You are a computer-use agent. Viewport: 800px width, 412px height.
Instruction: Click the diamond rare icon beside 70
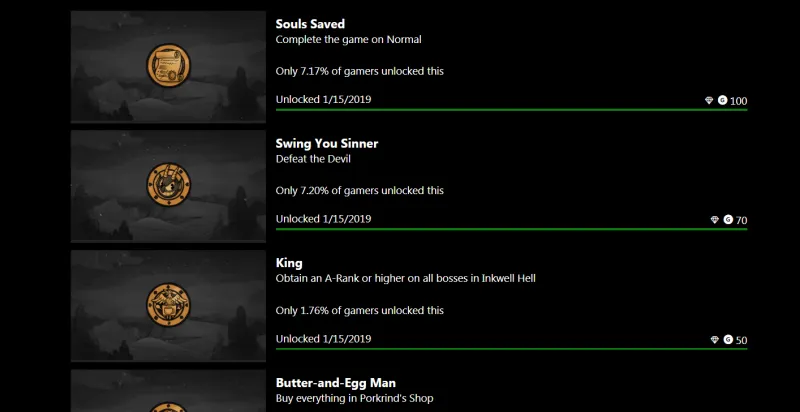pyautogui.click(x=714, y=220)
